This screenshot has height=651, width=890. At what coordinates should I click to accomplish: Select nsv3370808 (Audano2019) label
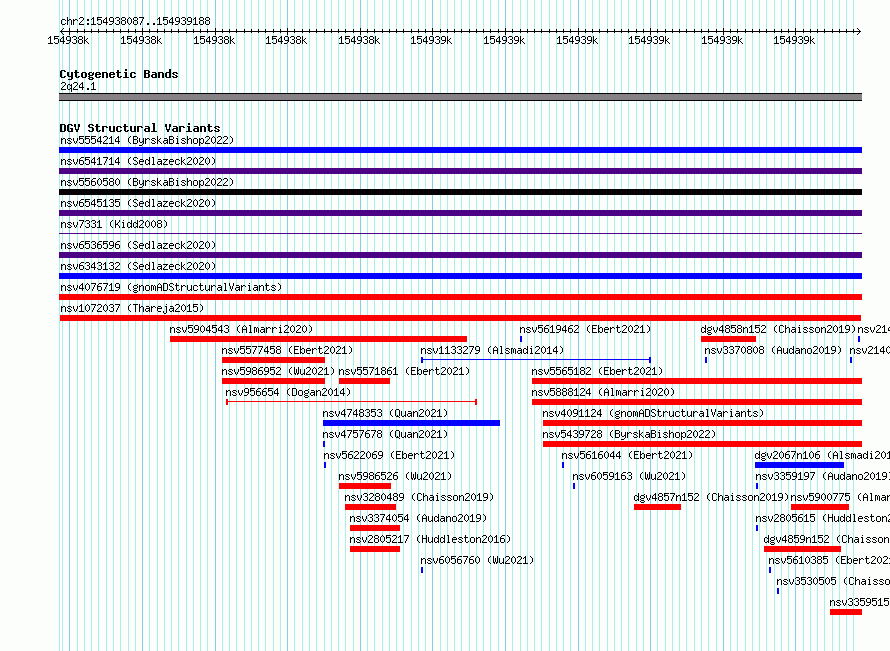(x=773, y=350)
